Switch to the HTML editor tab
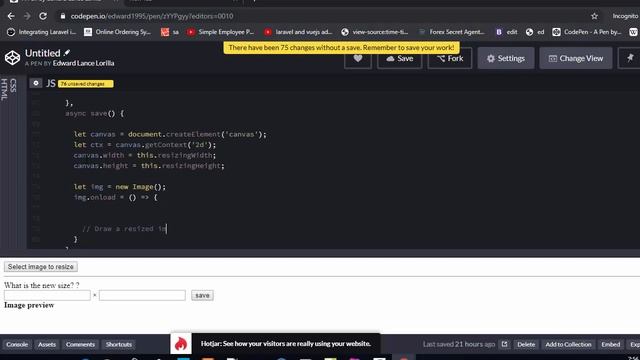 (x=4, y=89)
